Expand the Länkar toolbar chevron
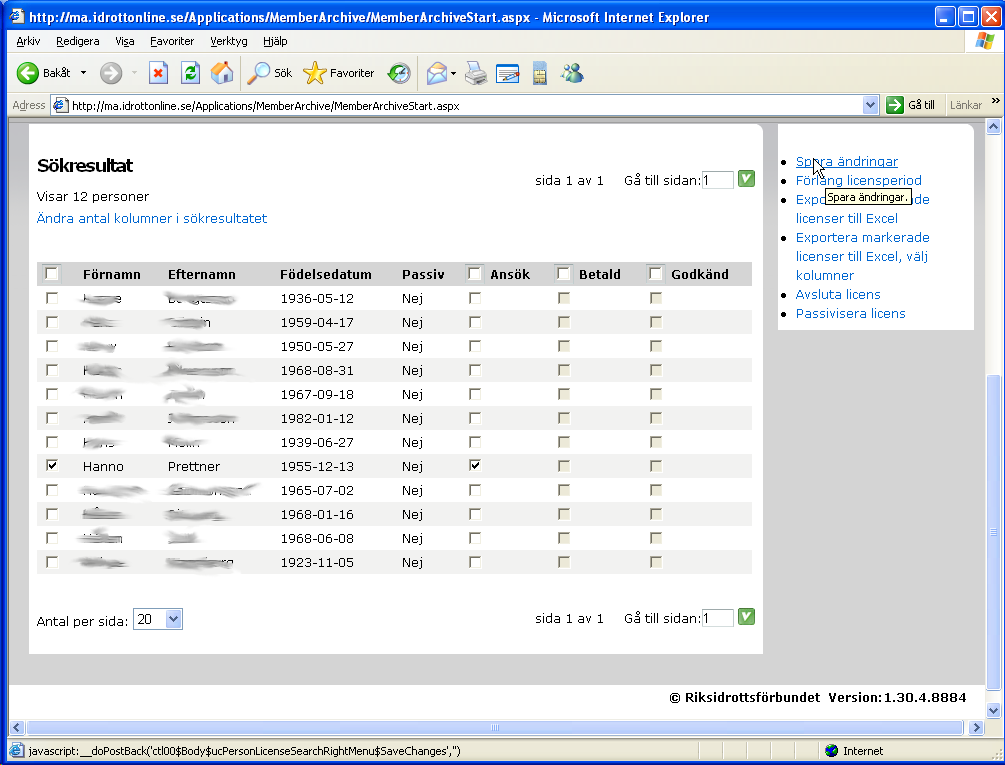 pyautogui.click(x=995, y=101)
